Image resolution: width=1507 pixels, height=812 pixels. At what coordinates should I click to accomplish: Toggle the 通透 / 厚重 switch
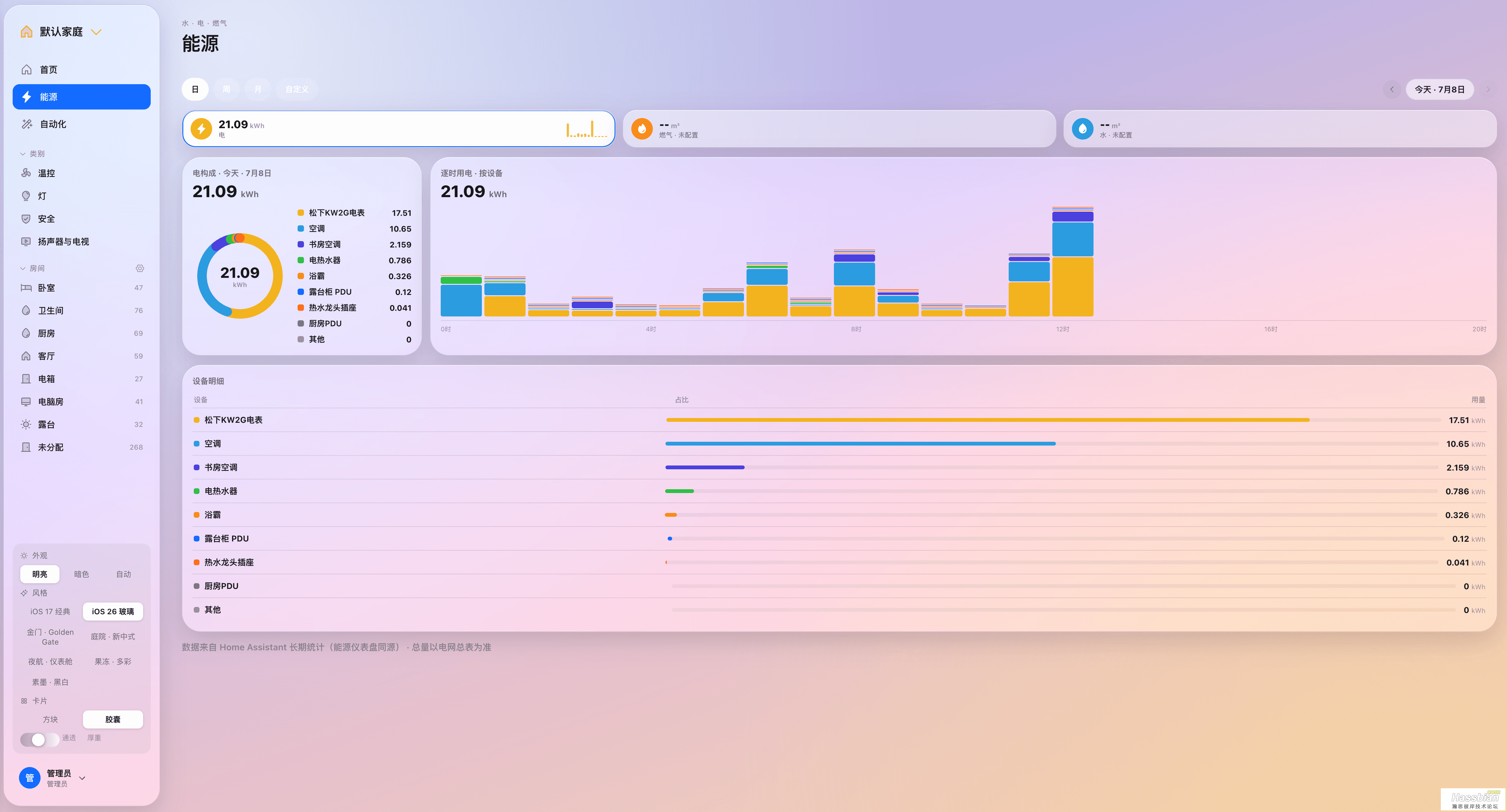tap(39, 740)
